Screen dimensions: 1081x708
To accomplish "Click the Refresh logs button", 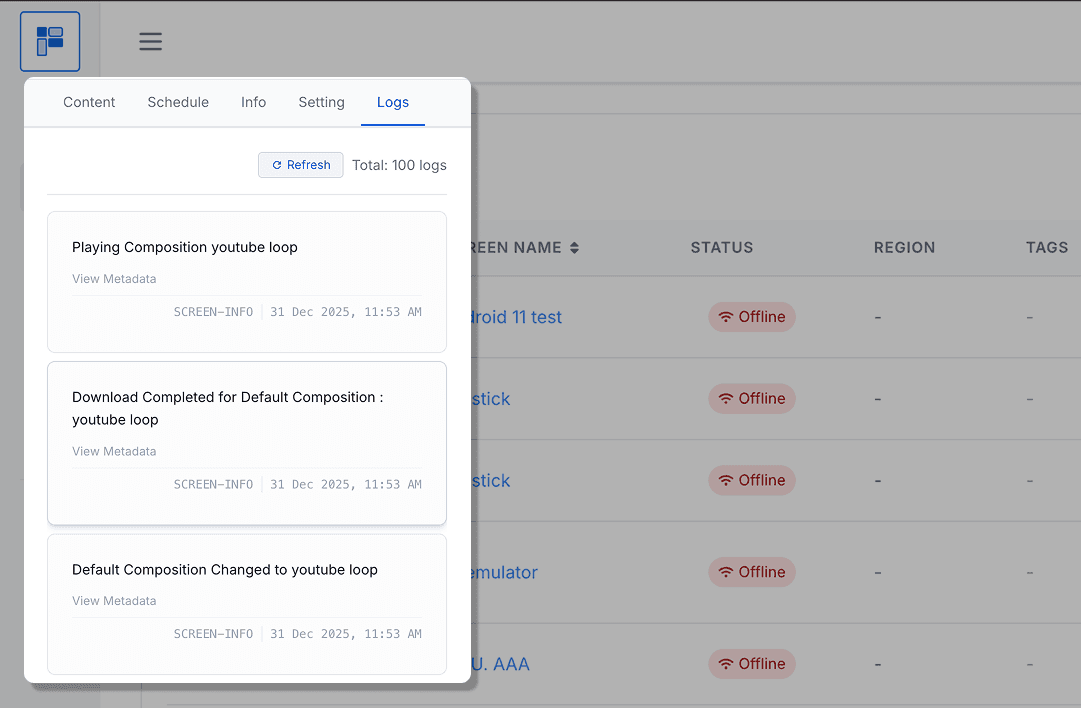I will click(301, 165).
